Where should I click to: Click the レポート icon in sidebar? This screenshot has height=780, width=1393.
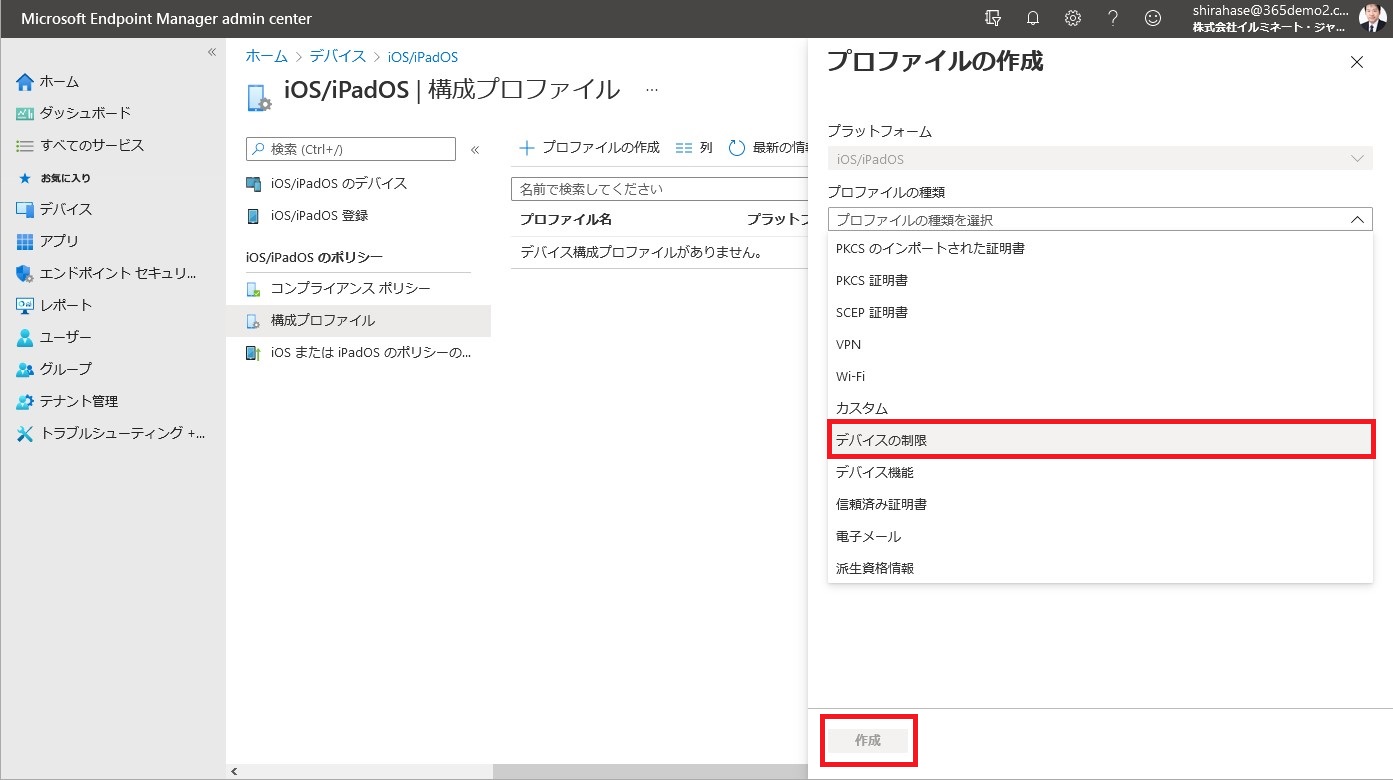pos(25,305)
